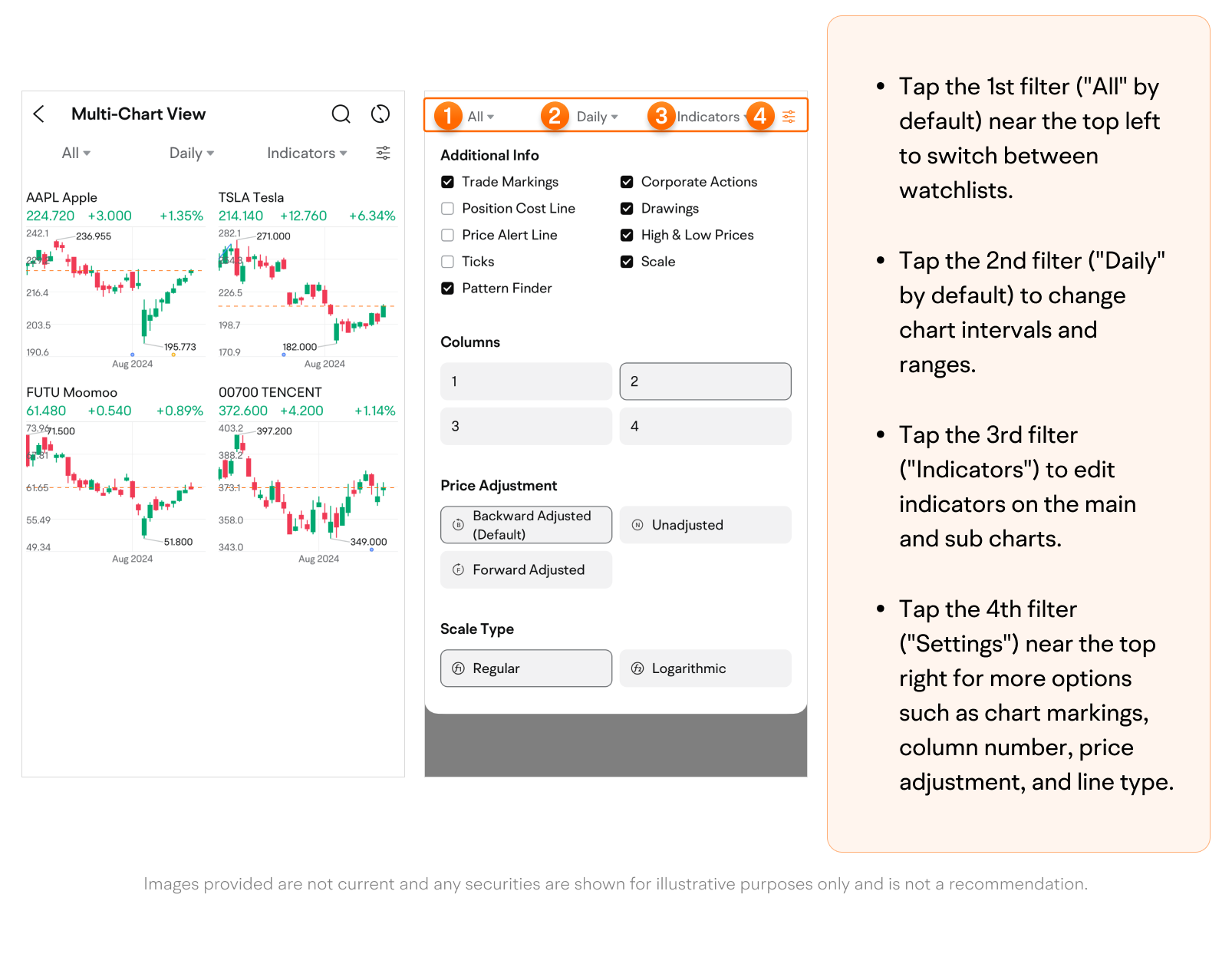1232x957 pixels.
Task: Click the Unadjusted circled N icon
Action: pos(637,525)
